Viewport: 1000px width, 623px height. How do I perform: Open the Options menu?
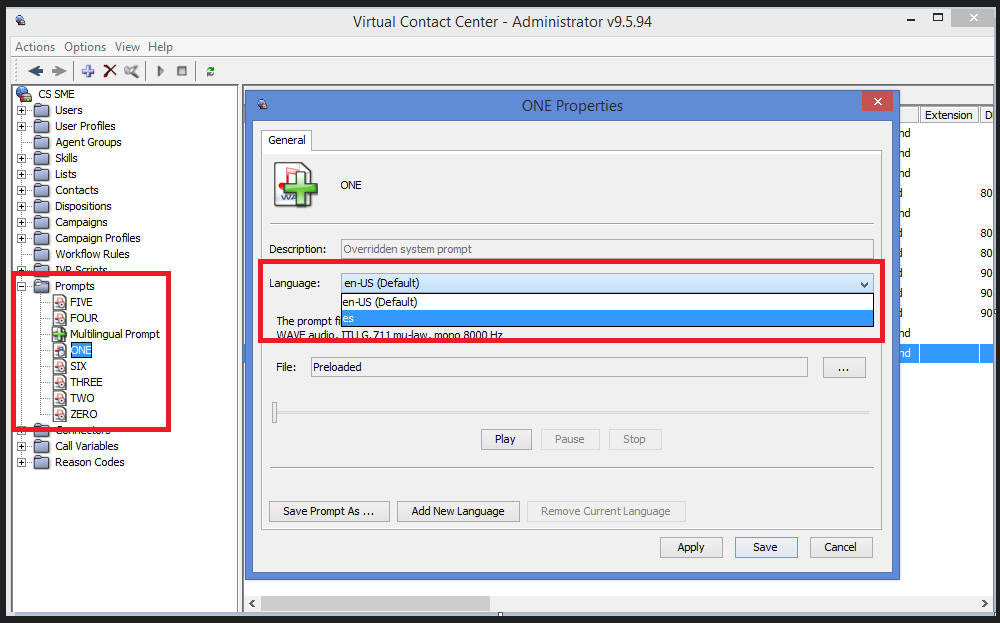pos(85,47)
